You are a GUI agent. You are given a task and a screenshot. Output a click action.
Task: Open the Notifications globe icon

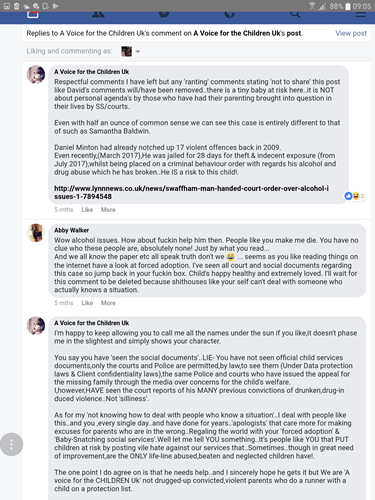(229, 14)
